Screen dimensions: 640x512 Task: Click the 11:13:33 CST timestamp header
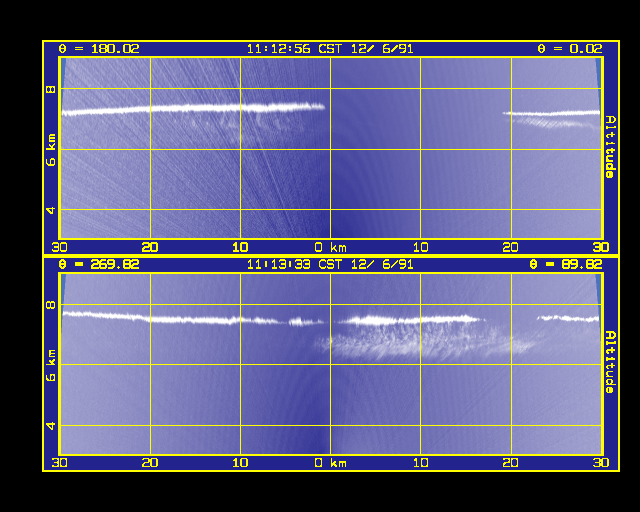point(330,264)
